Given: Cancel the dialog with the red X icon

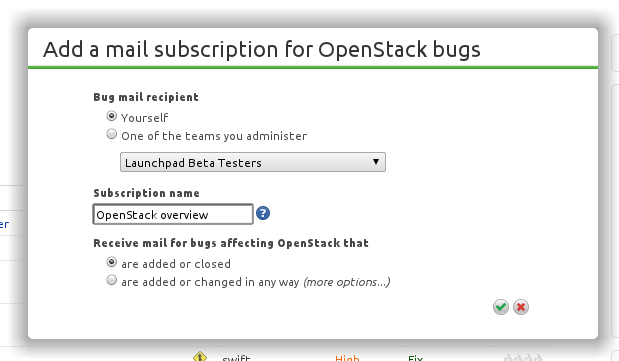Looking at the screenshot, I should click(x=521, y=307).
